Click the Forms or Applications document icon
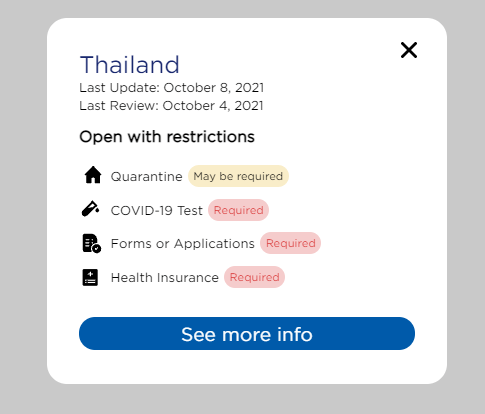Screen dimensions: 485x414 tap(91, 243)
